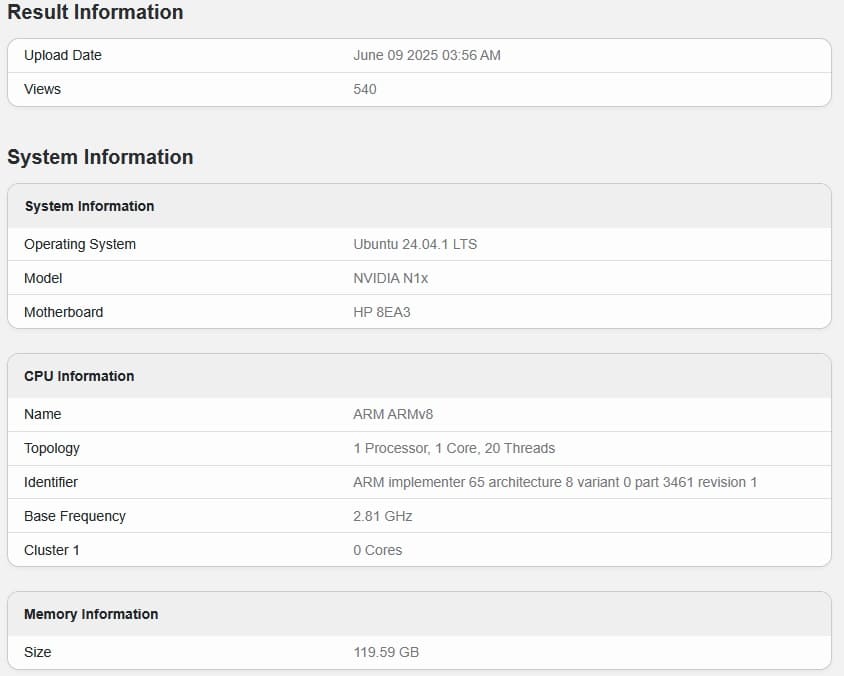
Task: Click the HP 8EA3 motherboard value
Action: click(382, 312)
